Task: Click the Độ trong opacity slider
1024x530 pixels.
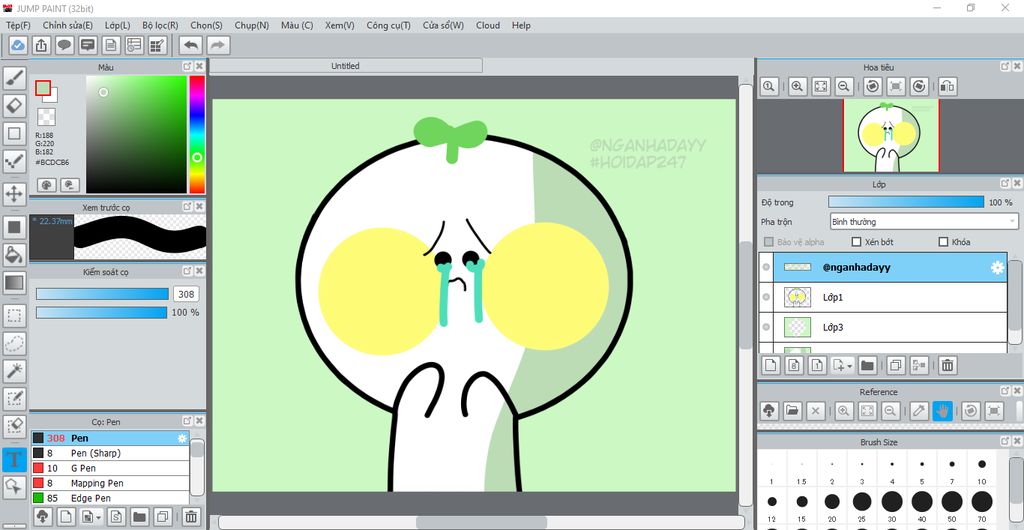Action: click(x=906, y=202)
